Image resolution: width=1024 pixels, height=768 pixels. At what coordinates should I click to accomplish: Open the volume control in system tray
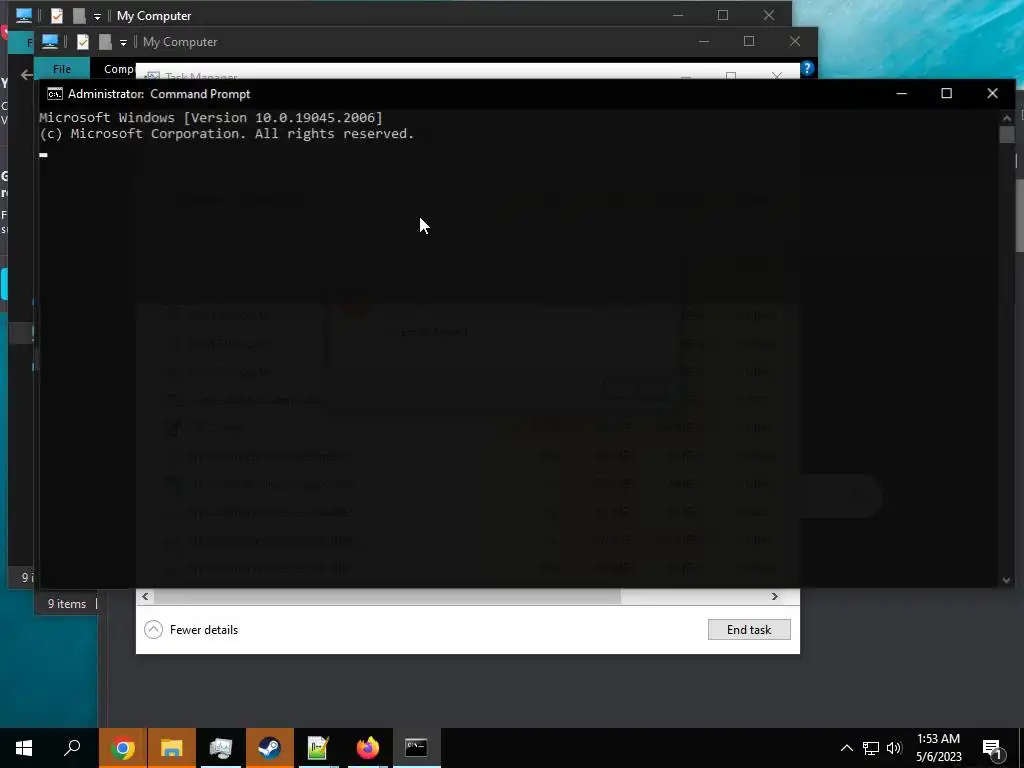click(894, 748)
